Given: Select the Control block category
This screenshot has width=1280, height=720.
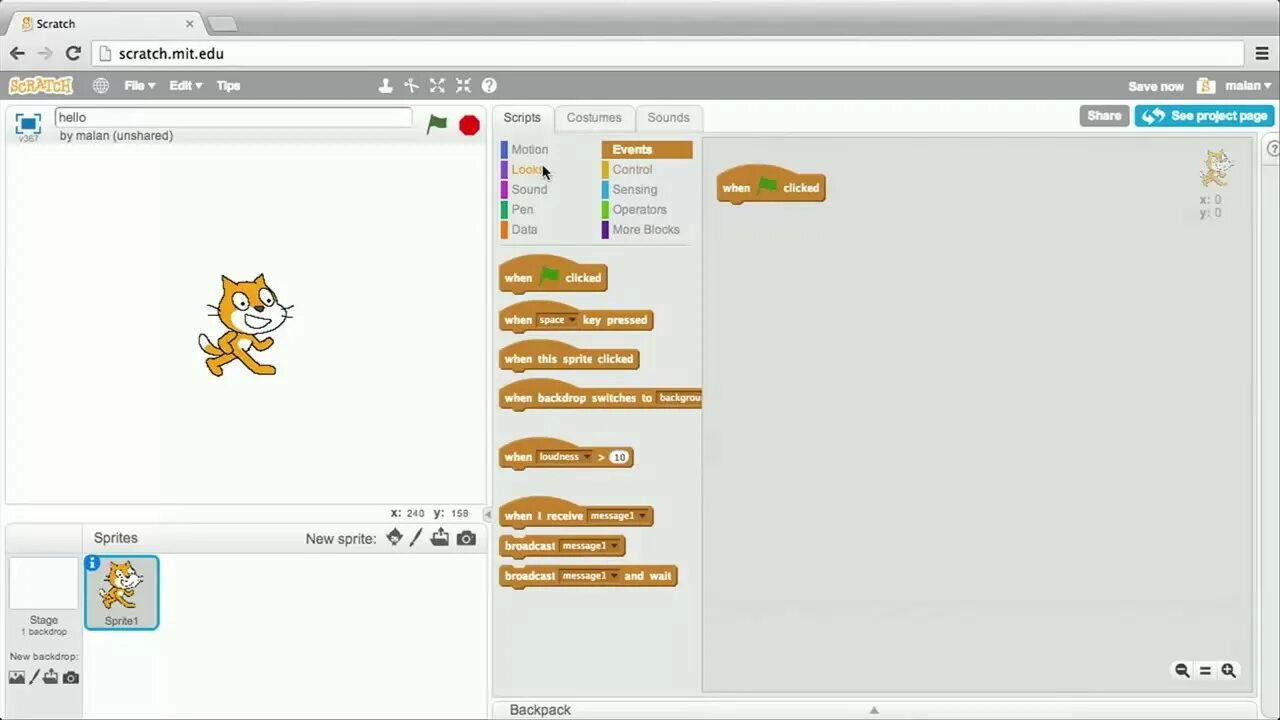Looking at the screenshot, I should [x=632, y=170].
